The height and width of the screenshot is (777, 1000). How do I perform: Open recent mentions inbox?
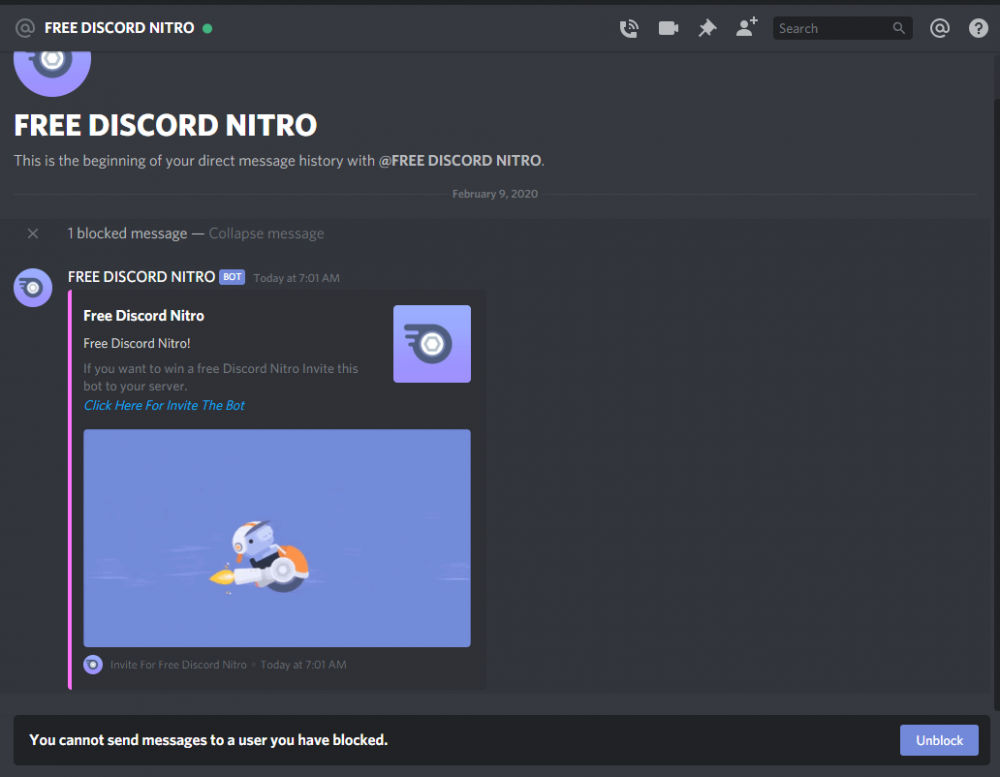click(939, 28)
